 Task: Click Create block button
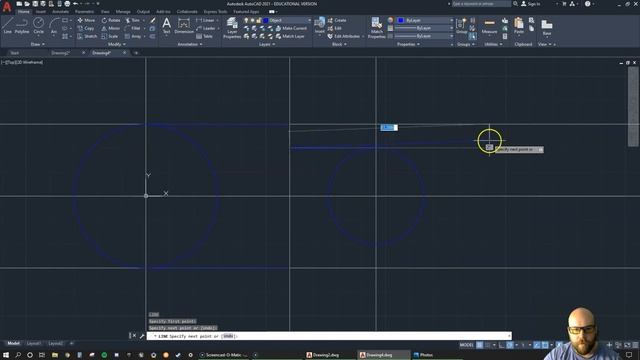[337, 20]
